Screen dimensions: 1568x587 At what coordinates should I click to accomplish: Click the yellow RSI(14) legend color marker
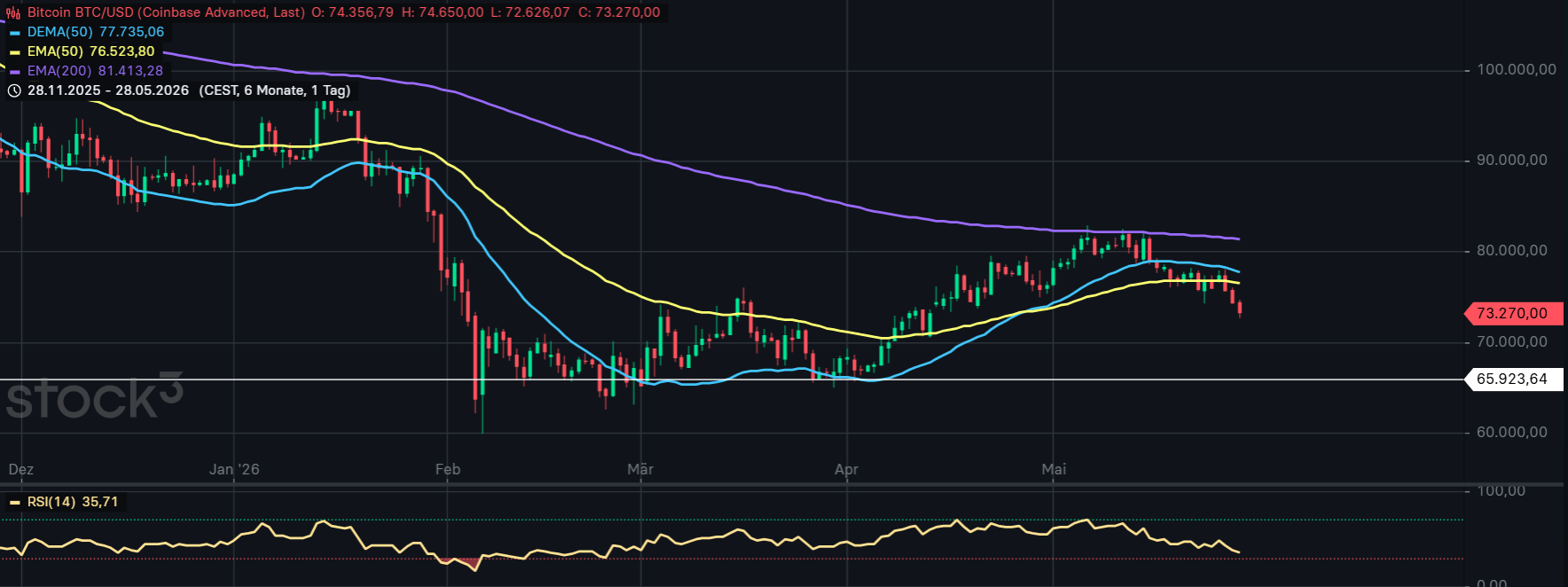pyautogui.click(x=14, y=503)
